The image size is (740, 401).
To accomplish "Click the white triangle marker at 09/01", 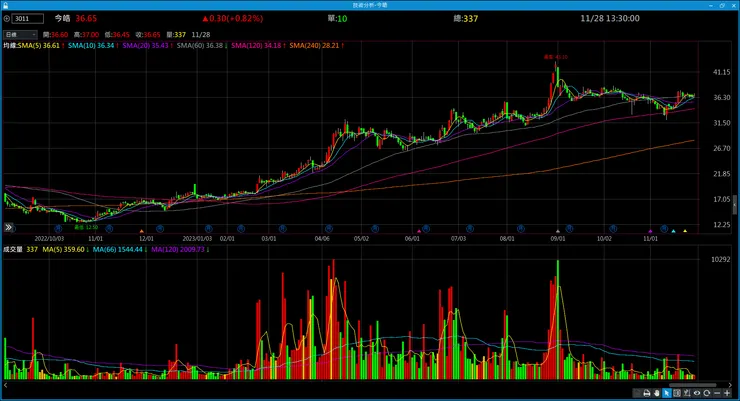I will click(x=558, y=231).
